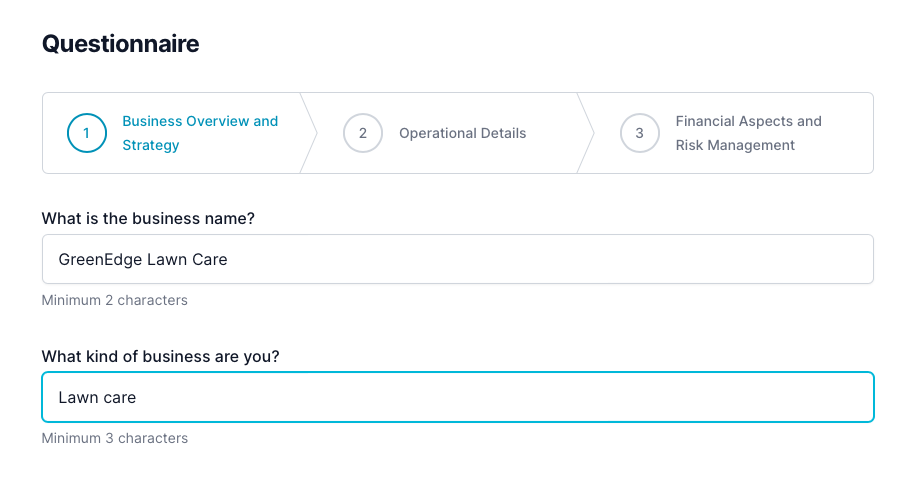
Task: Click the "Risk Management" line in step three
Action: coord(735,145)
